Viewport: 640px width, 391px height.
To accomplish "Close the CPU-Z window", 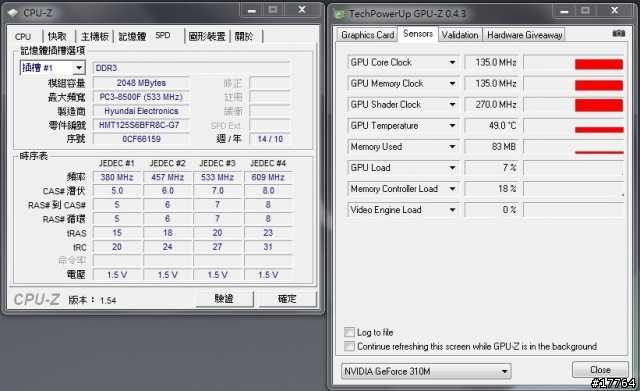I will [x=302, y=10].
